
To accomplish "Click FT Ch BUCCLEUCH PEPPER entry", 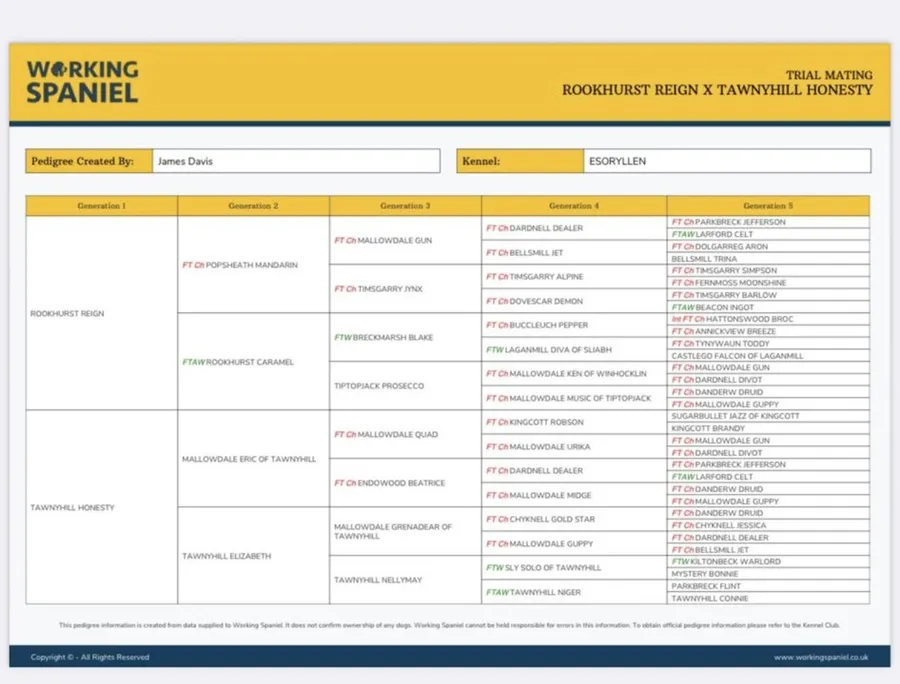I will pos(538,326).
